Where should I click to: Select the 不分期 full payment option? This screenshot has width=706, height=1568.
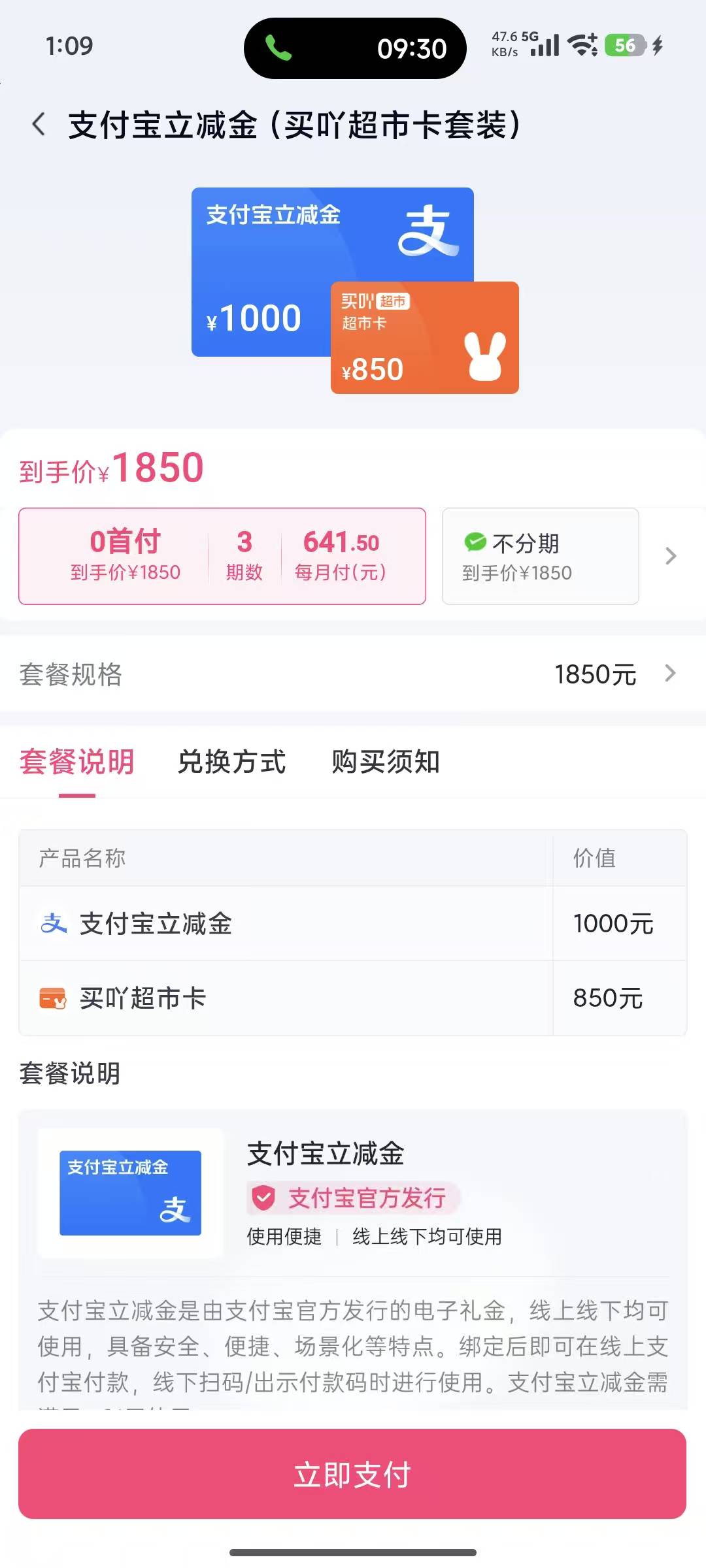pyautogui.click(x=540, y=556)
